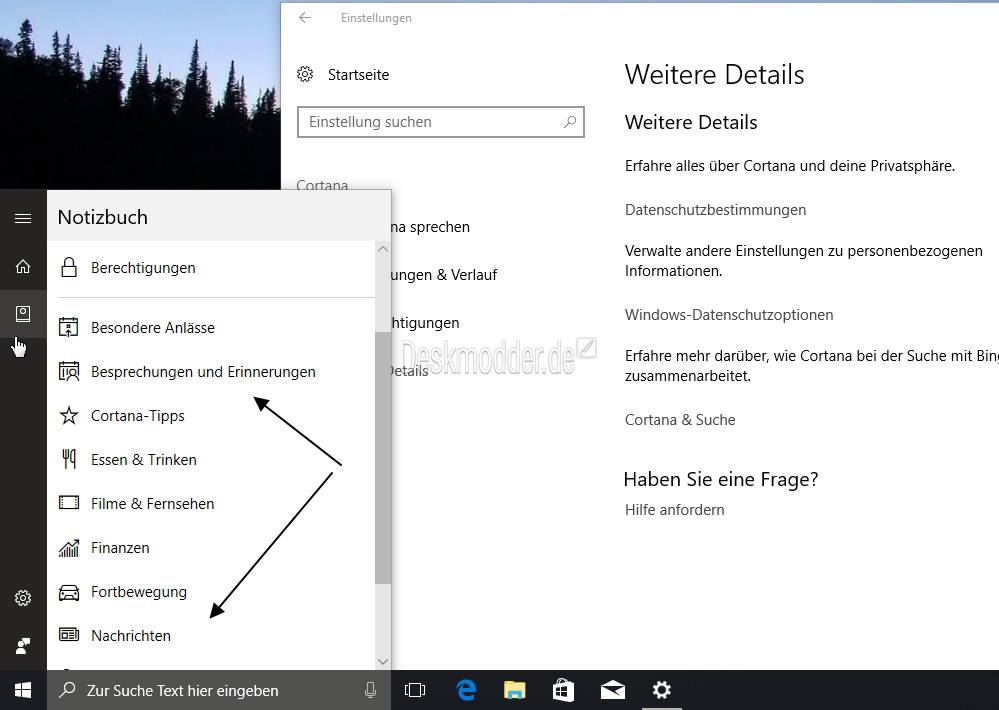Open File Explorer from the taskbar
The image size is (999, 710).
(x=515, y=690)
